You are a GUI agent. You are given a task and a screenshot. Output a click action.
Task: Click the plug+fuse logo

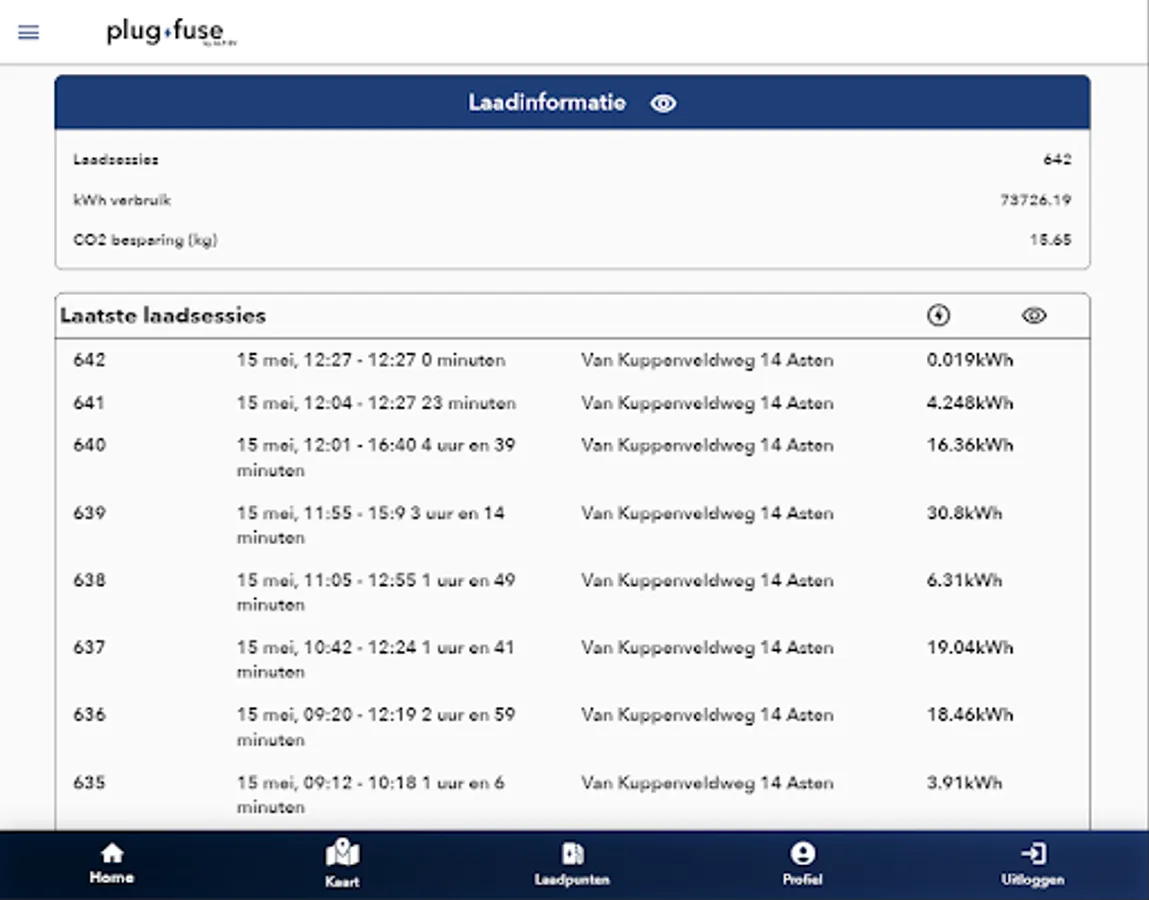point(171,32)
